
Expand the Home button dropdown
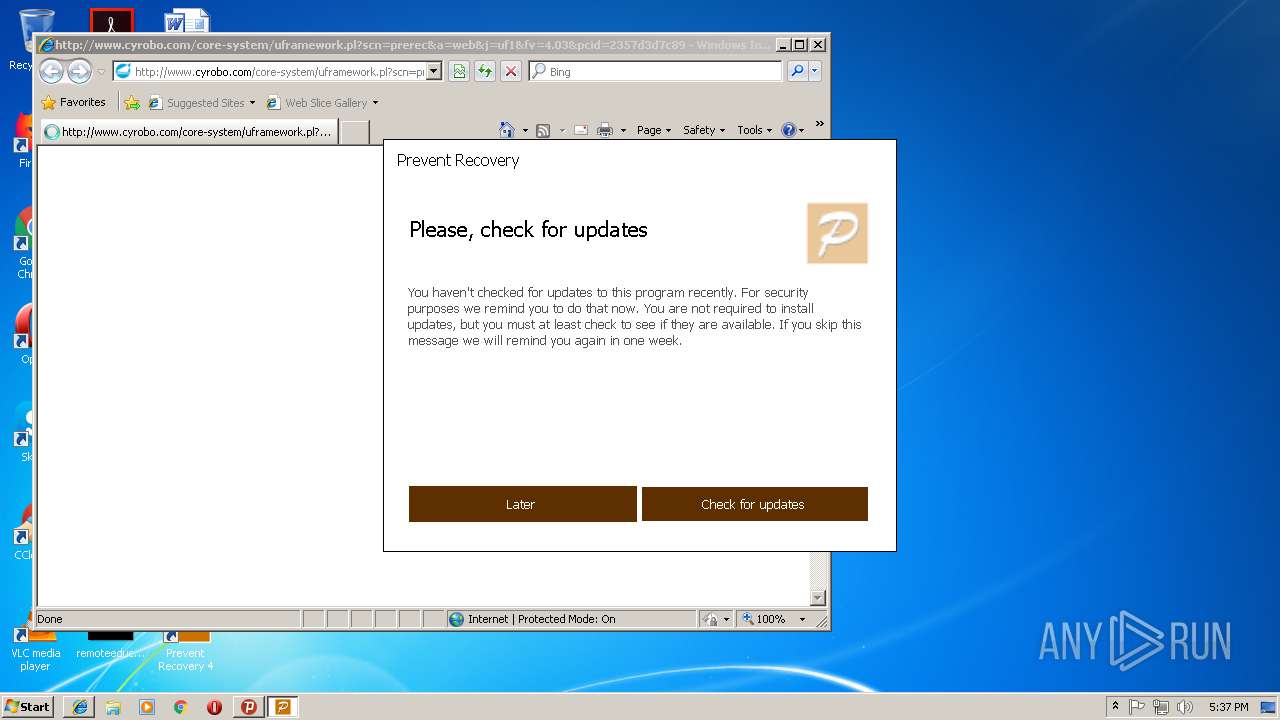tap(525, 130)
